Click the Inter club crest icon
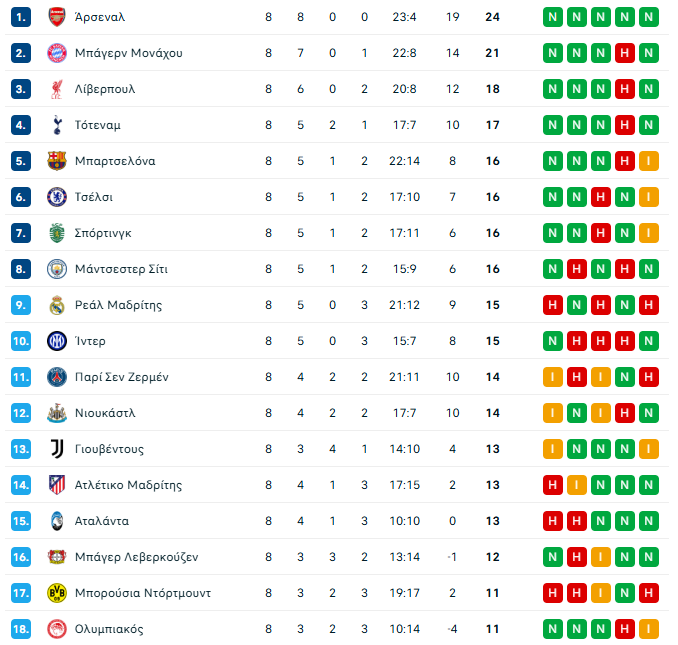 coord(56,341)
